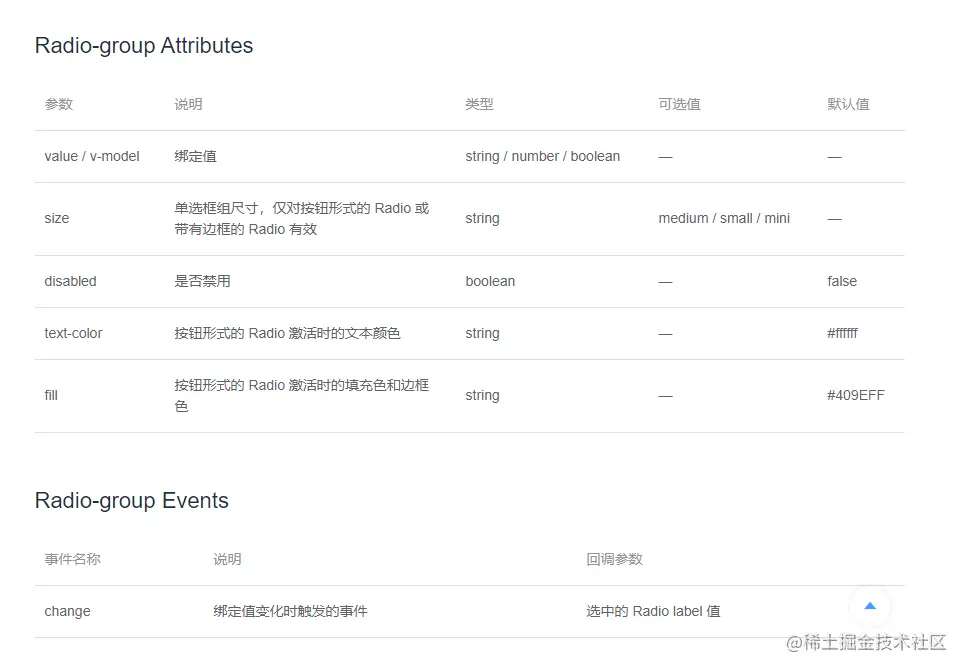This screenshot has width=966, height=672.
Task: Select the disabled parameter entry
Action: click(x=69, y=281)
